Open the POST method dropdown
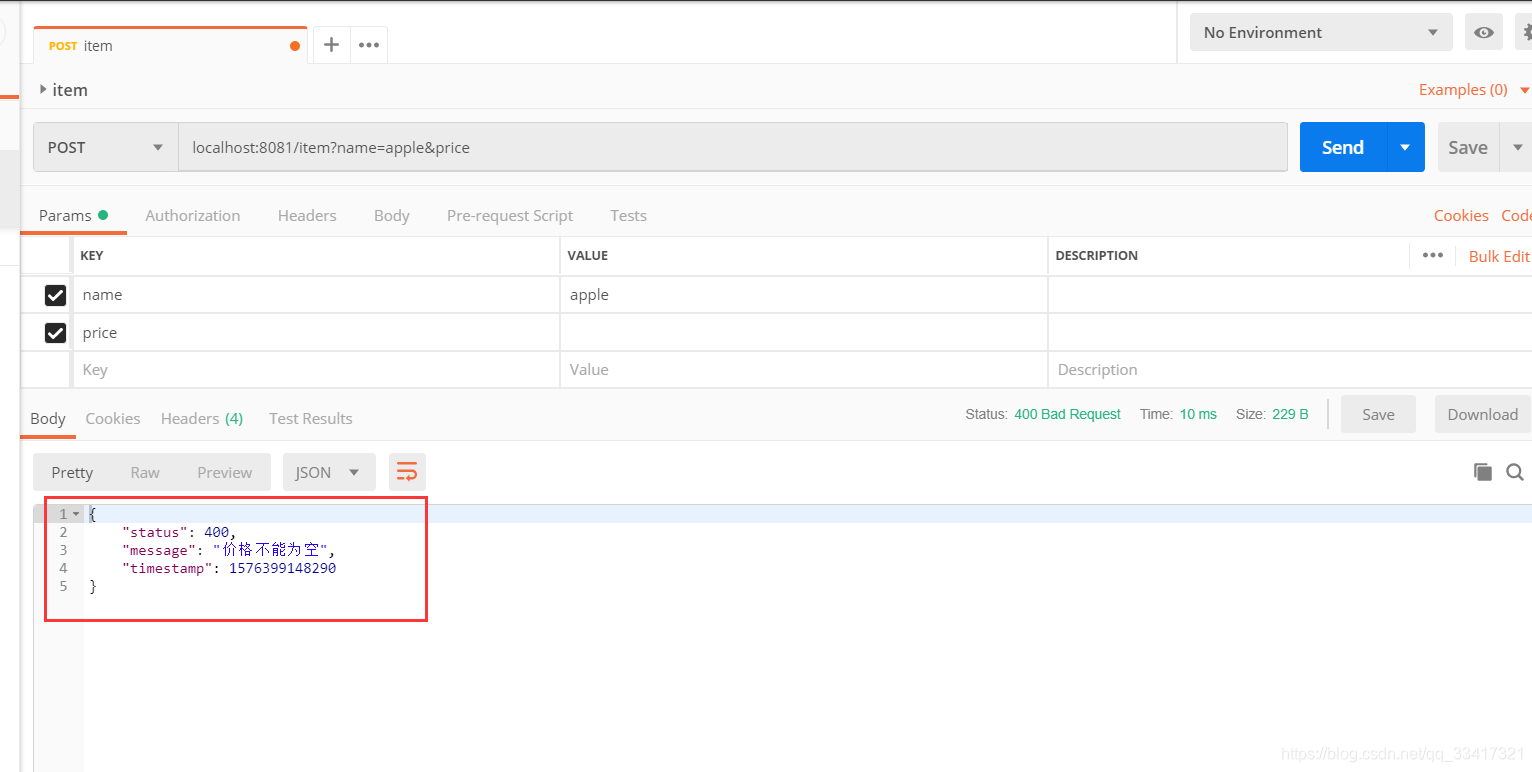The width and height of the screenshot is (1532, 772). (x=105, y=147)
